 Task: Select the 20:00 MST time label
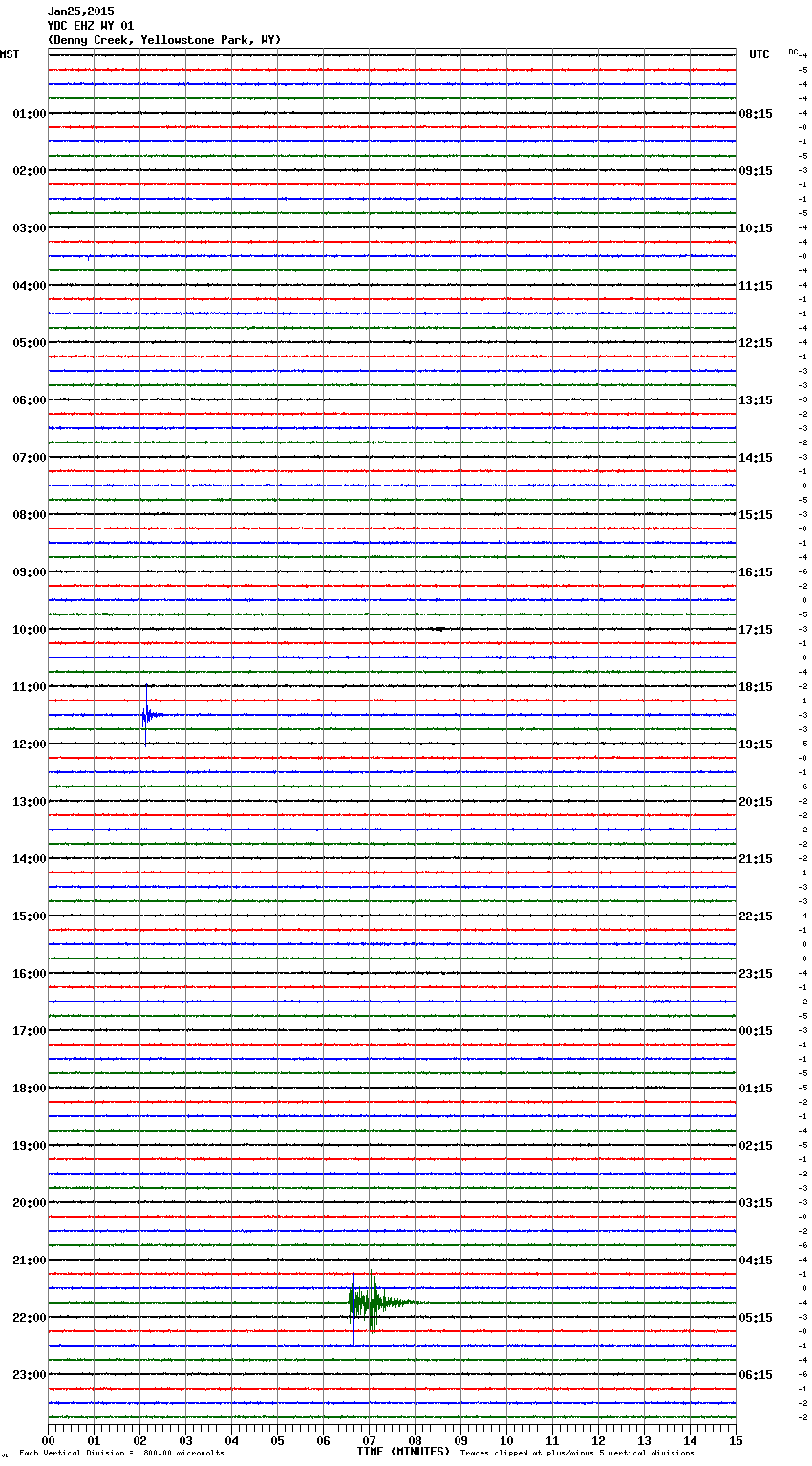[29, 1203]
